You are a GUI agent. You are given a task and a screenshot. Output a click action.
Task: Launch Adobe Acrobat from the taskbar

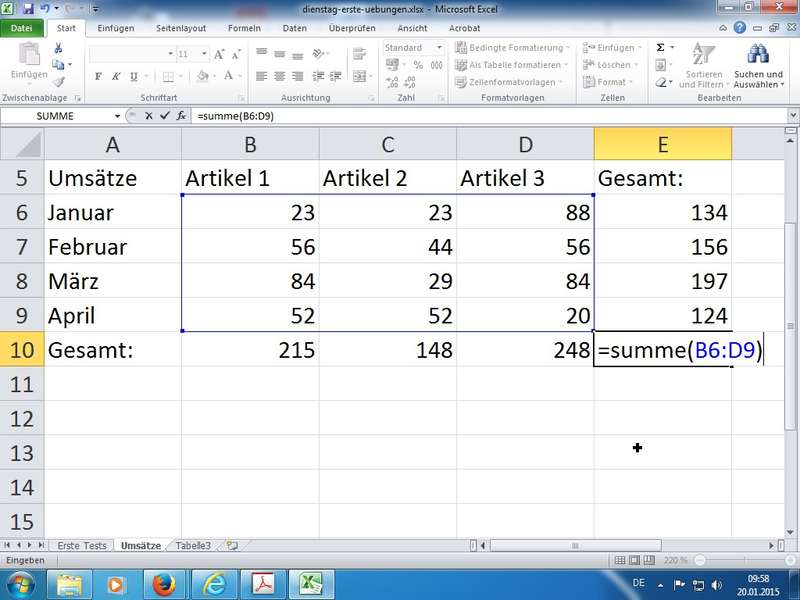click(262, 583)
